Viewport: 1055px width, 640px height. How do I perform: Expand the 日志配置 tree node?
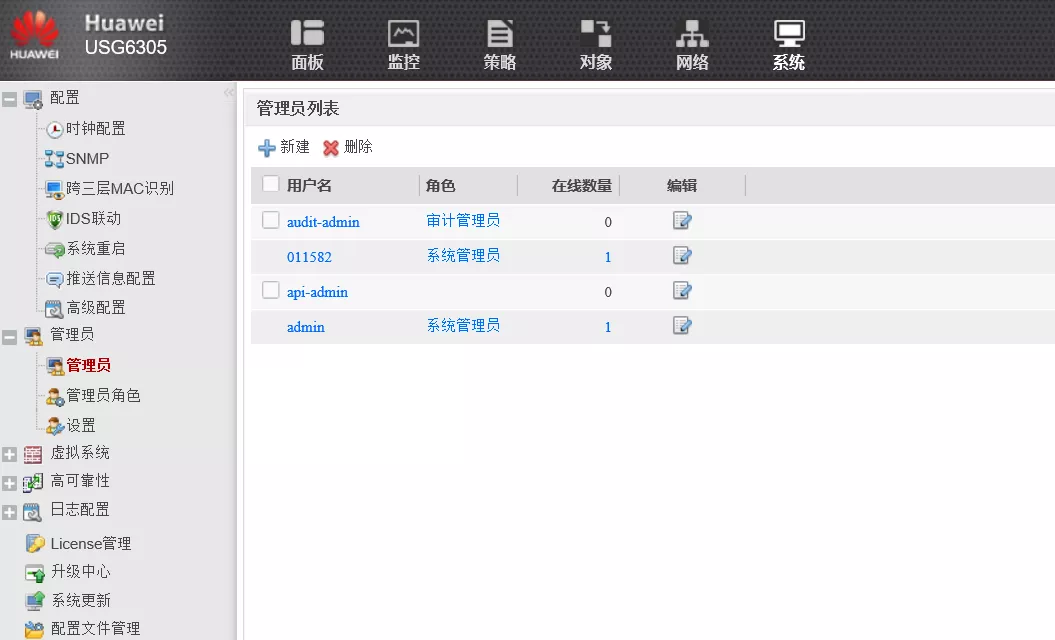pyautogui.click(x=10, y=512)
